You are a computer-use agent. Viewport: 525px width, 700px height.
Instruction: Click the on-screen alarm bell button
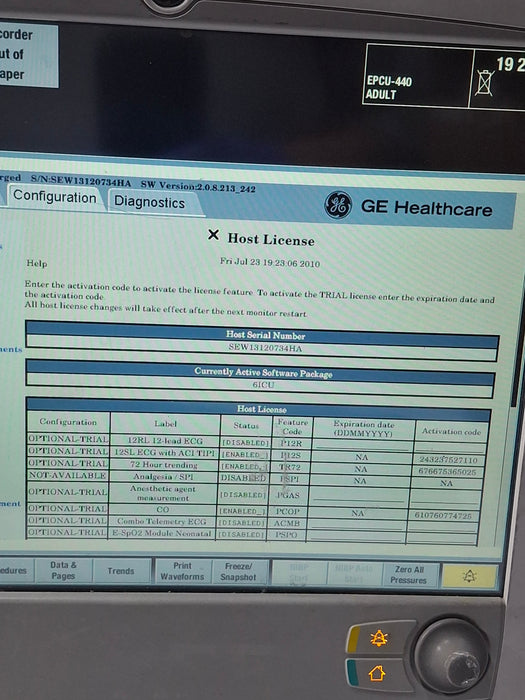tap(469, 576)
